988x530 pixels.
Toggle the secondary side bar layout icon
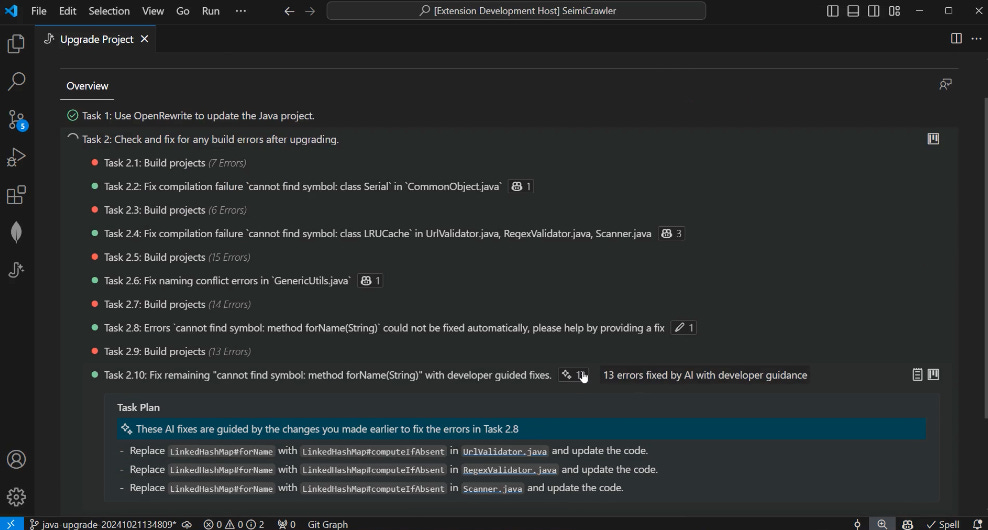pos(873,11)
